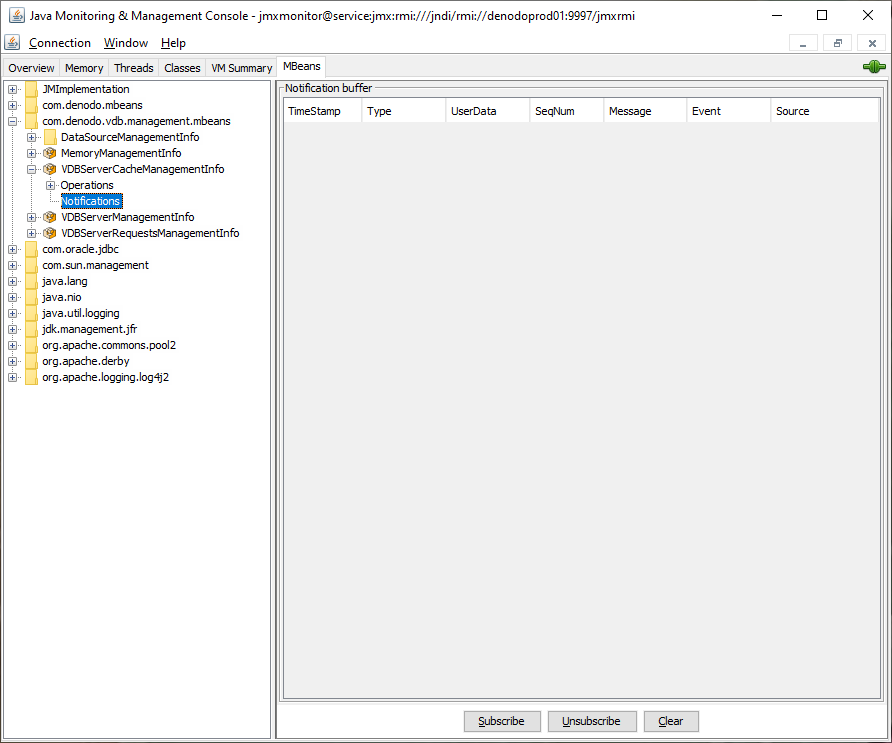
Task: Select the MemoryManagementInfo tree item
Action: pos(121,153)
